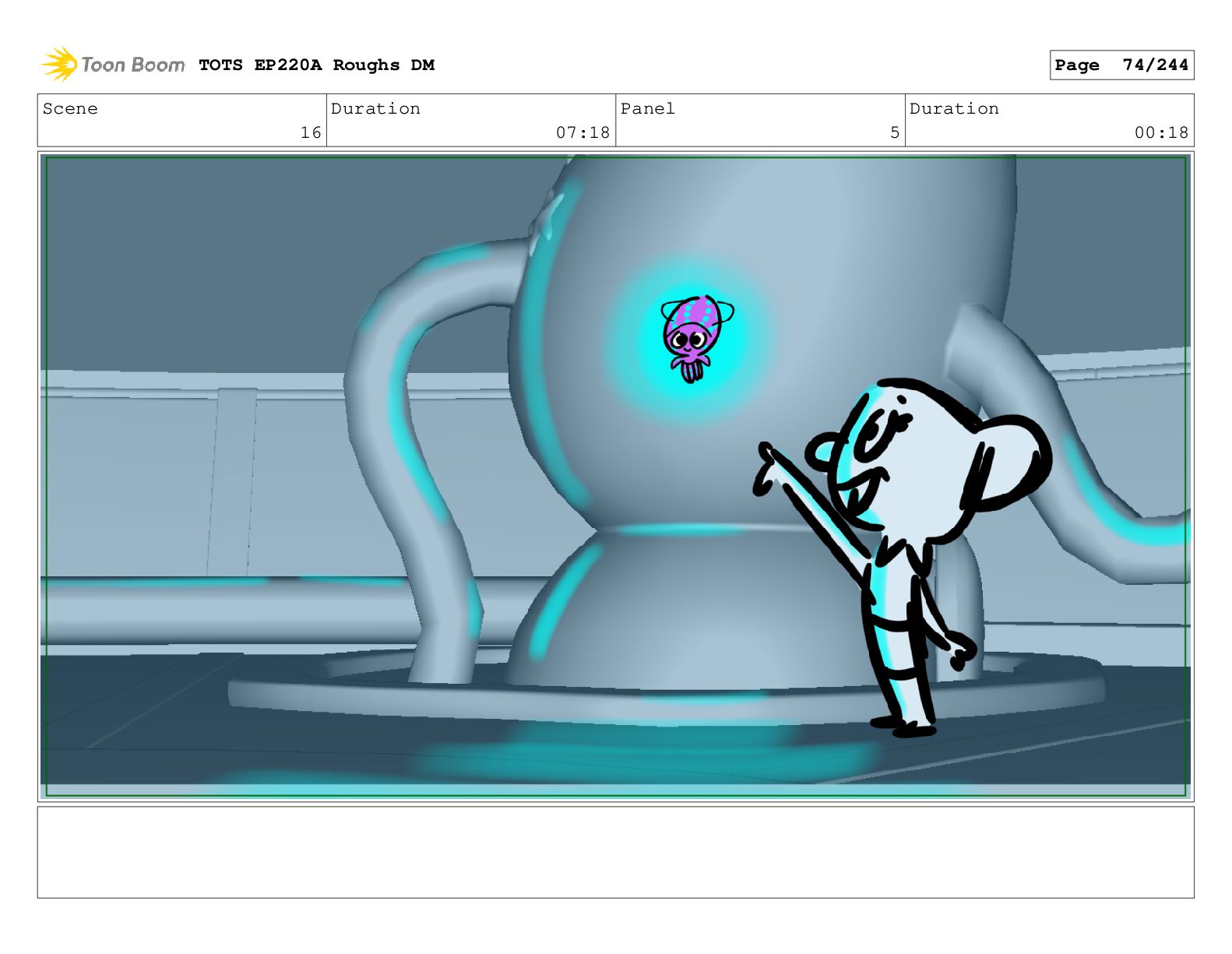Screen dimensions: 1232x954
Task: Click panel number value '5'
Action: 895,133
